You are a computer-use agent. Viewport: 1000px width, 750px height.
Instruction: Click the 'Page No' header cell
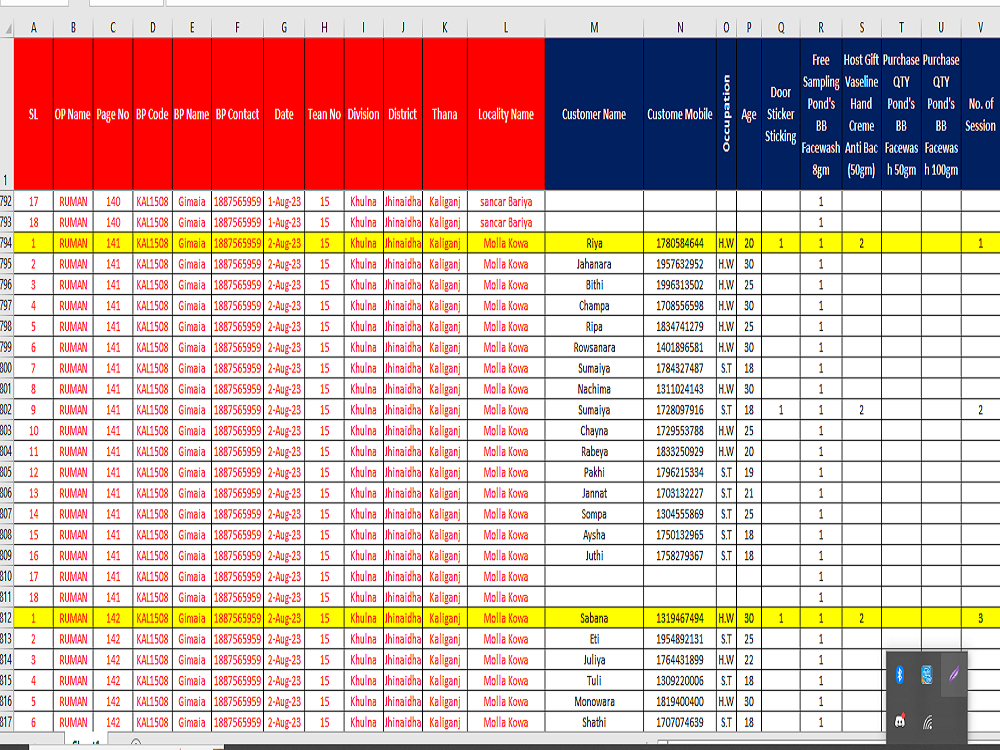click(x=113, y=114)
